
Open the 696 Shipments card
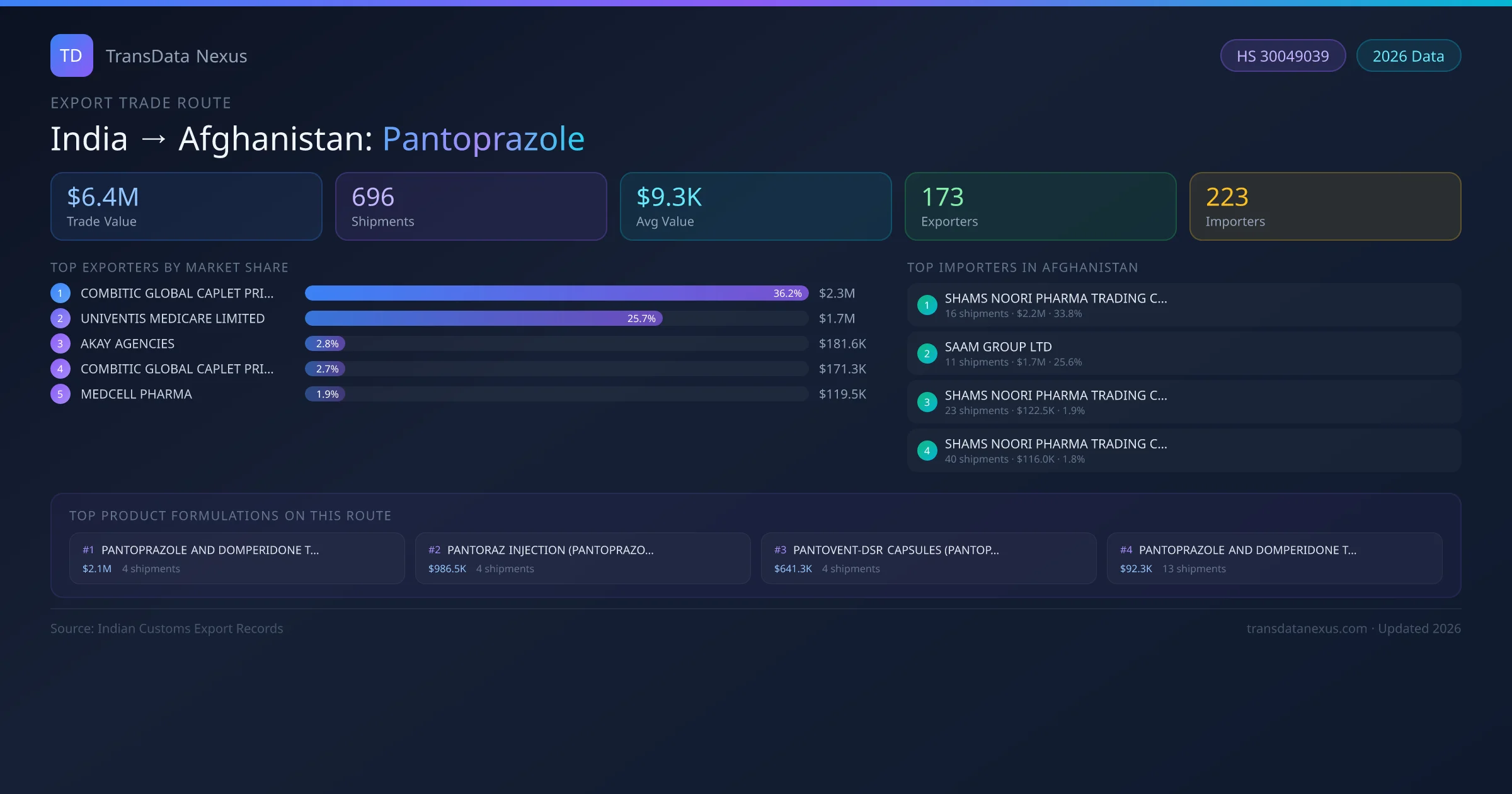[x=471, y=206]
